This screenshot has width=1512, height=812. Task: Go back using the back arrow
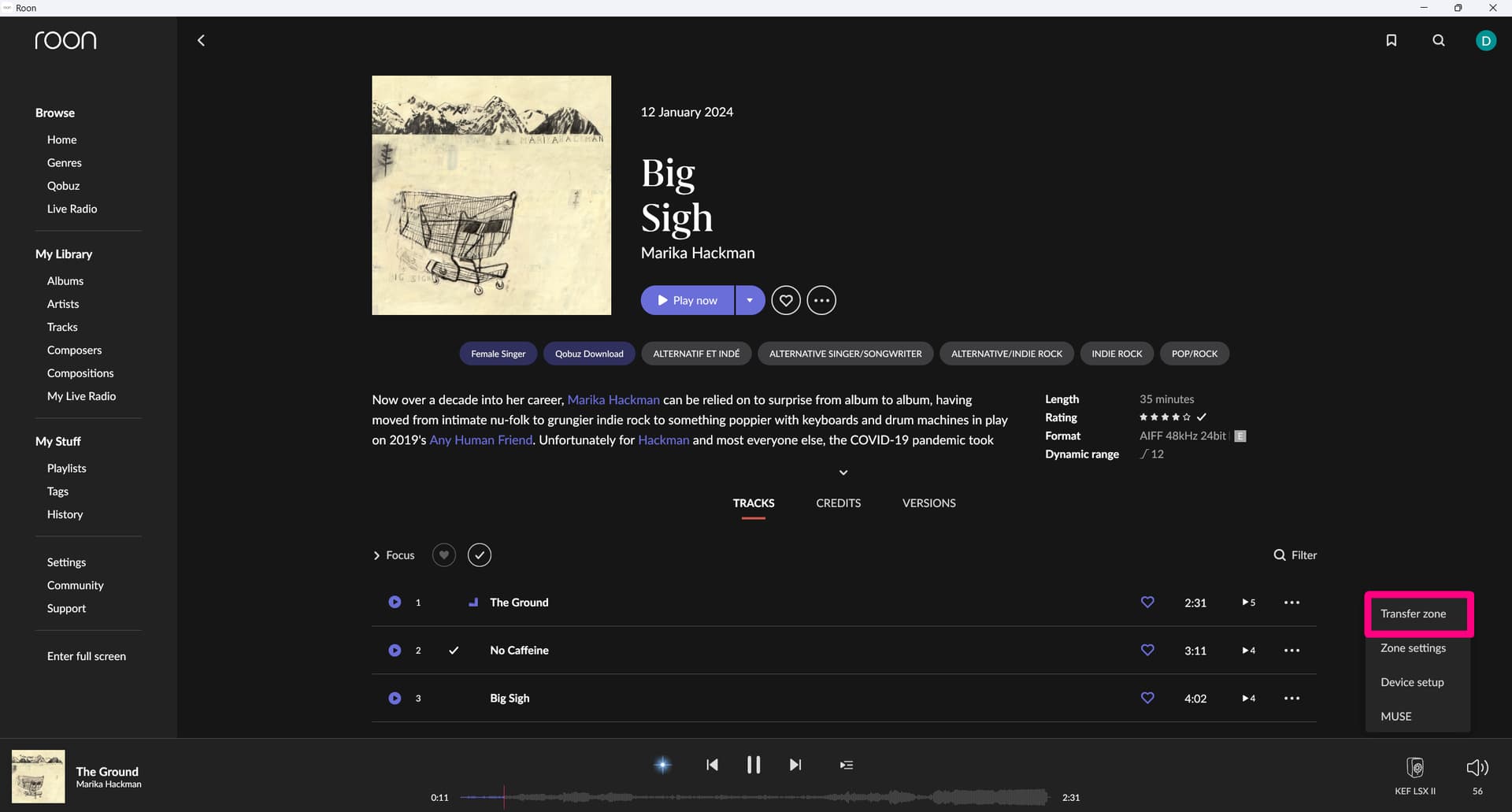(201, 40)
